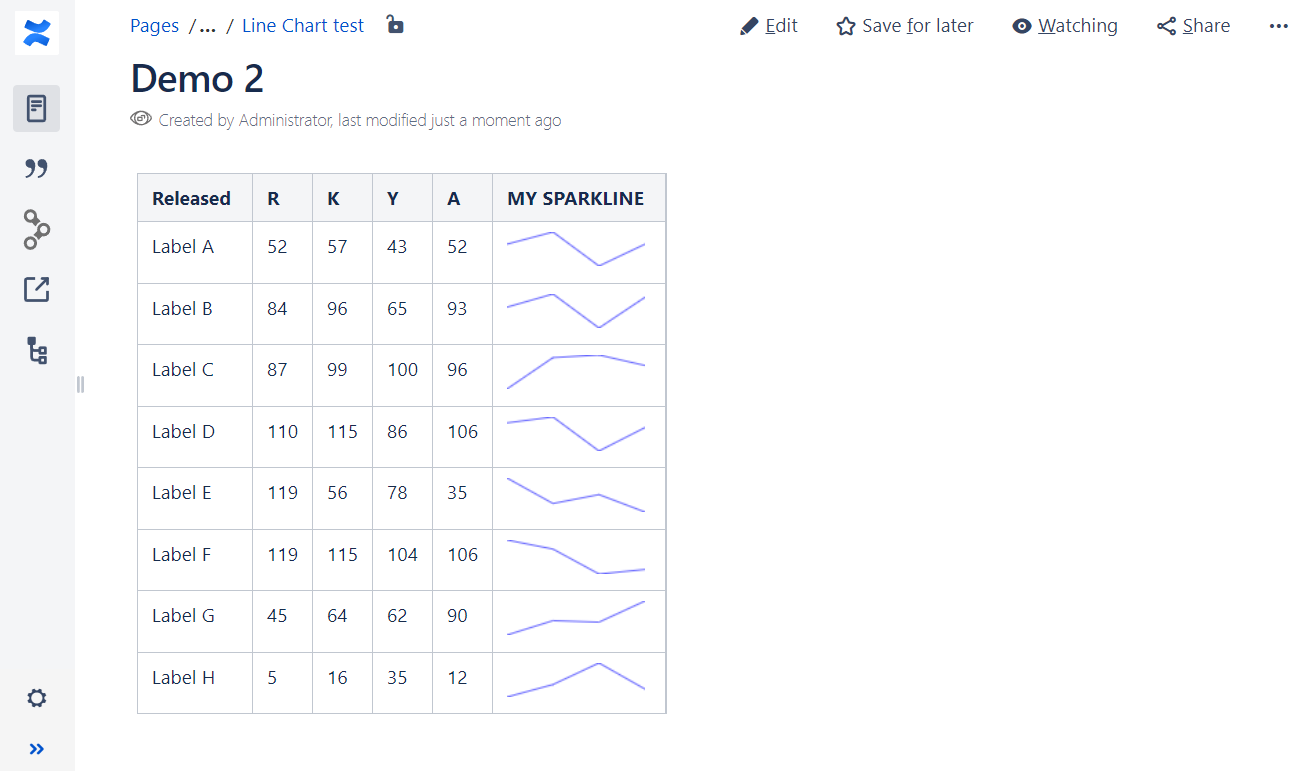
Task: Open the Label A link
Action: click(x=182, y=246)
